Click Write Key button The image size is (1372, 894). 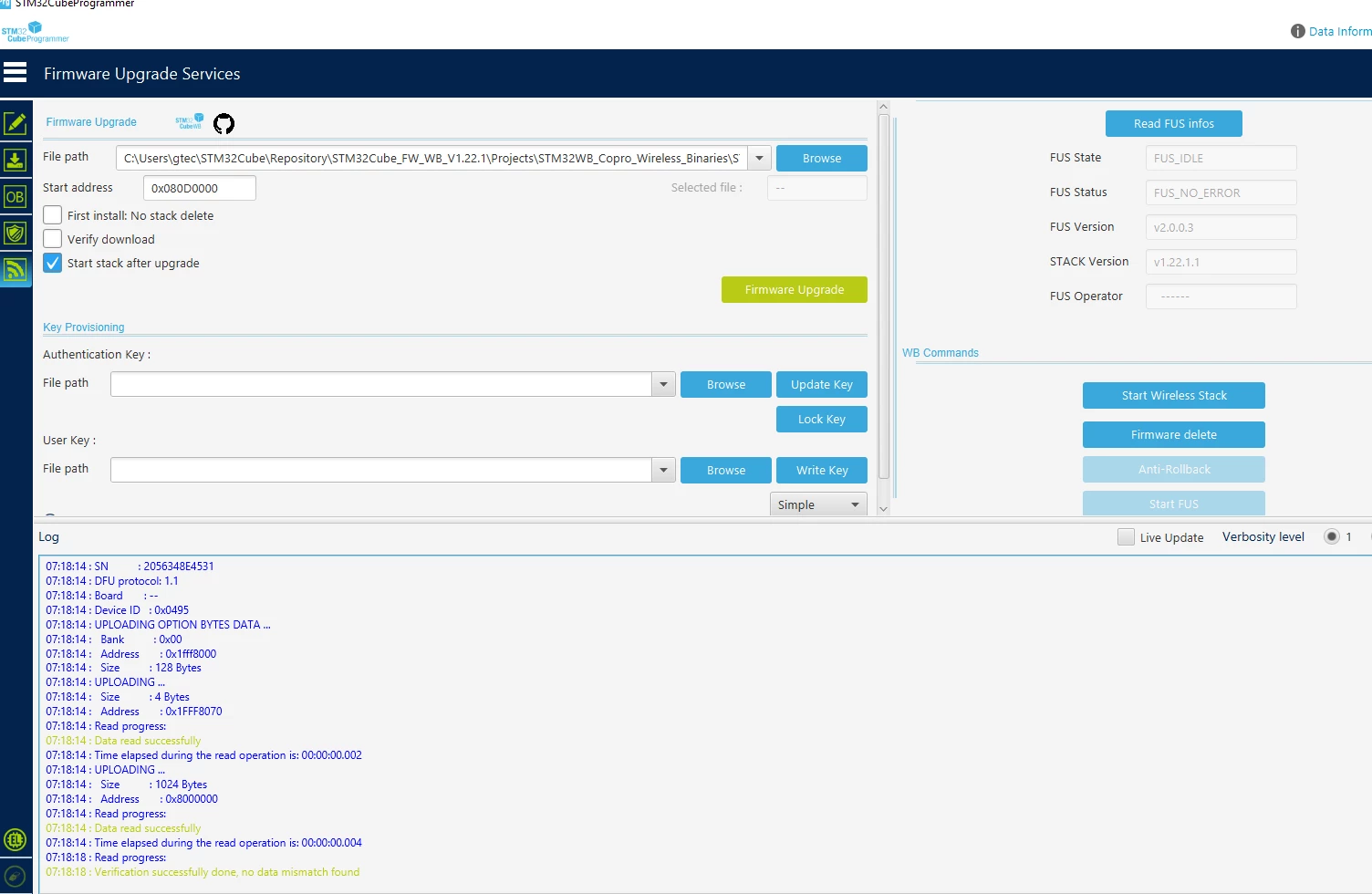tap(822, 470)
